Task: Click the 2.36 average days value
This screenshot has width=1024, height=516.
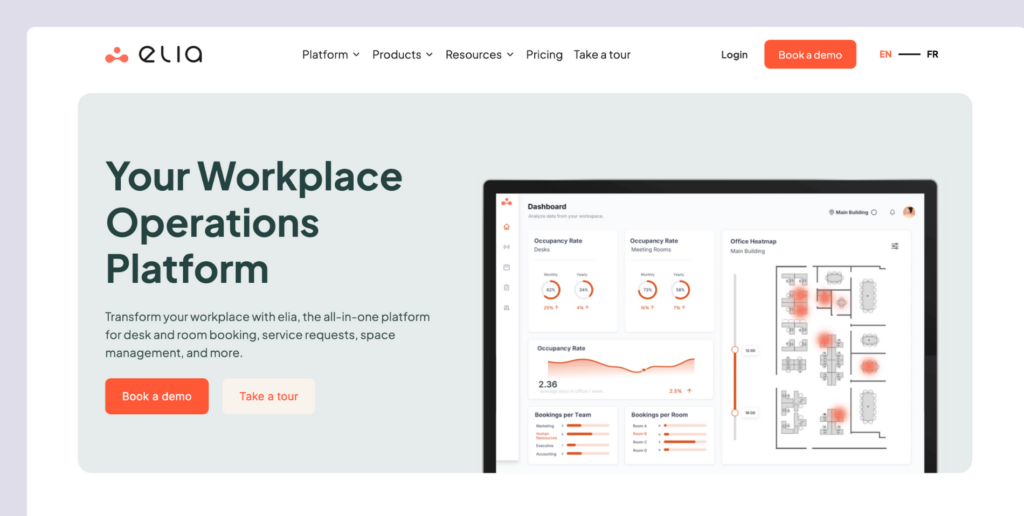Action: (548, 384)
